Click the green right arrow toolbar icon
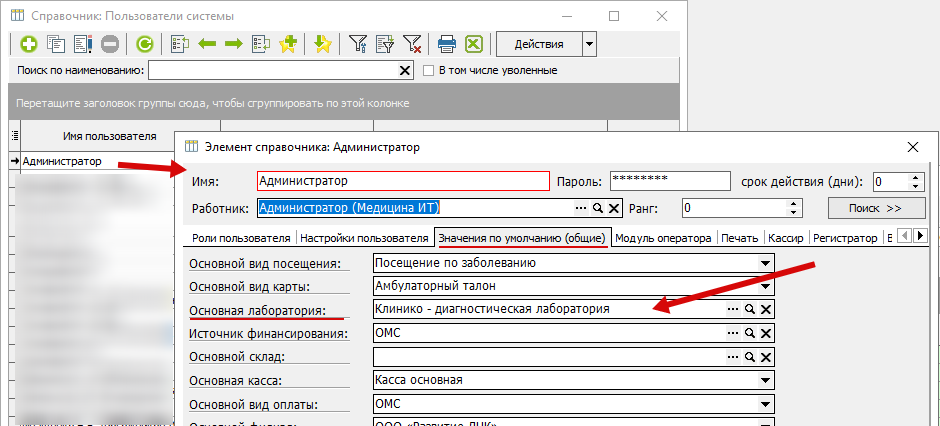 [x=233, y=44]
